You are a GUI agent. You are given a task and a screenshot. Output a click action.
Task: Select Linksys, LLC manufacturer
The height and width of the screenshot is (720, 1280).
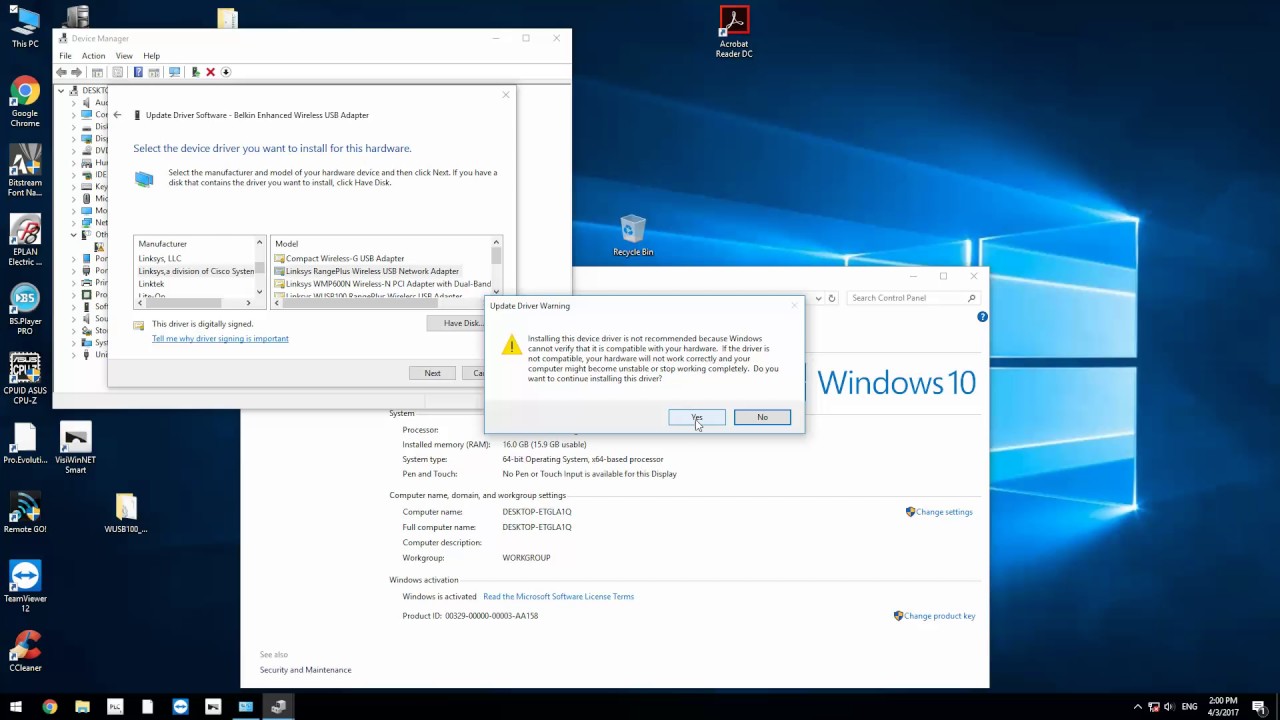(160, 258)
